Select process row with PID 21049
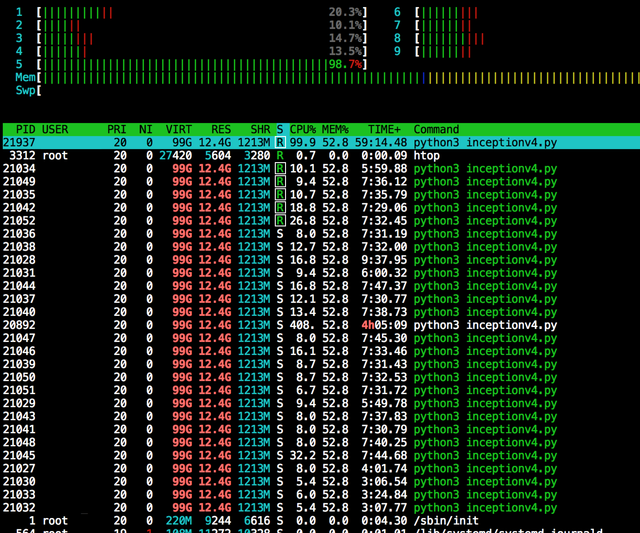The width and height of the screenshot is (640, 533). pos(320,182)
